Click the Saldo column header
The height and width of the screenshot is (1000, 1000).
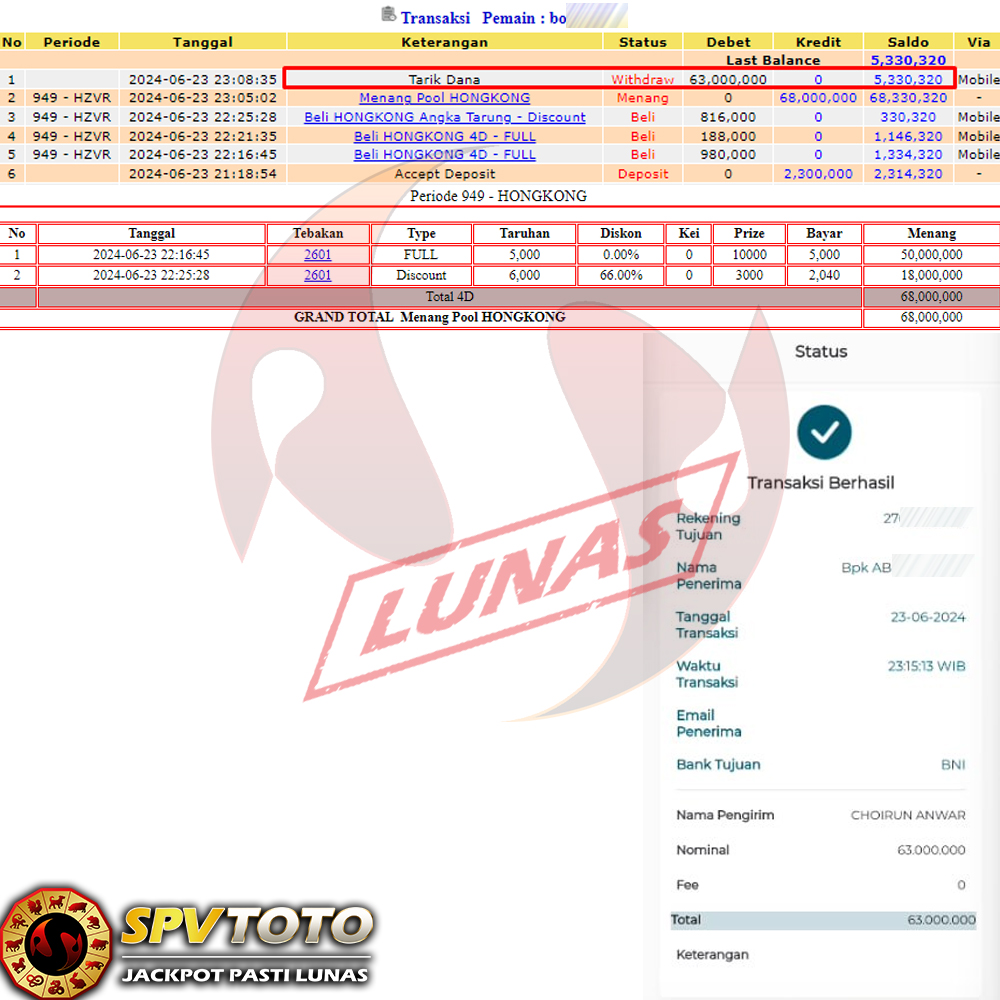[x=907, y=42]
